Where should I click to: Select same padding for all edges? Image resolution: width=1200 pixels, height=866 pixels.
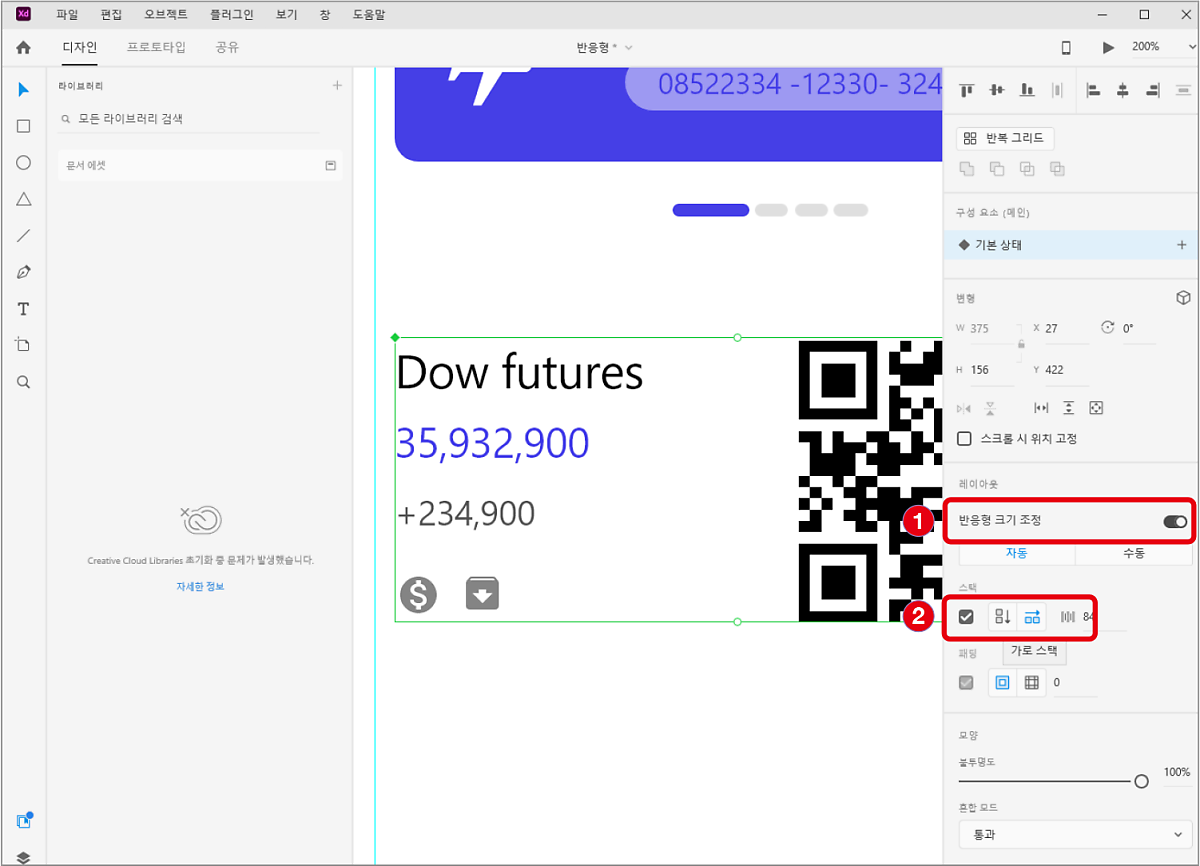tap(1002, 683)
